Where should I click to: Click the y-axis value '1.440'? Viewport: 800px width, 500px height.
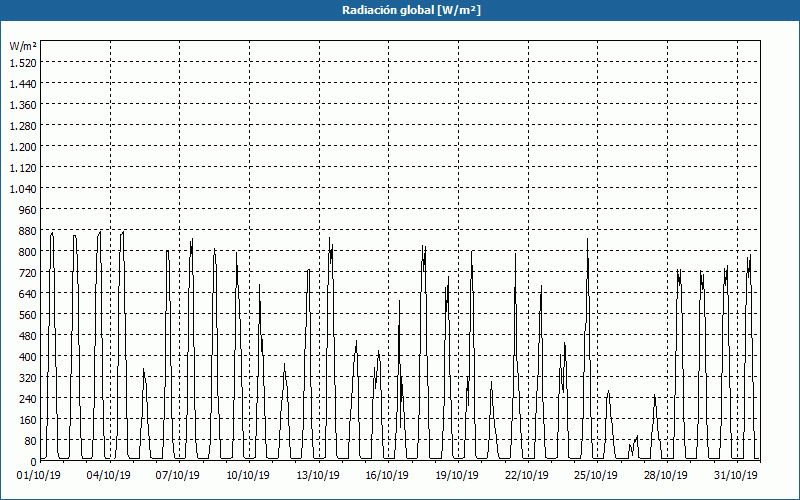click(23, 84)
